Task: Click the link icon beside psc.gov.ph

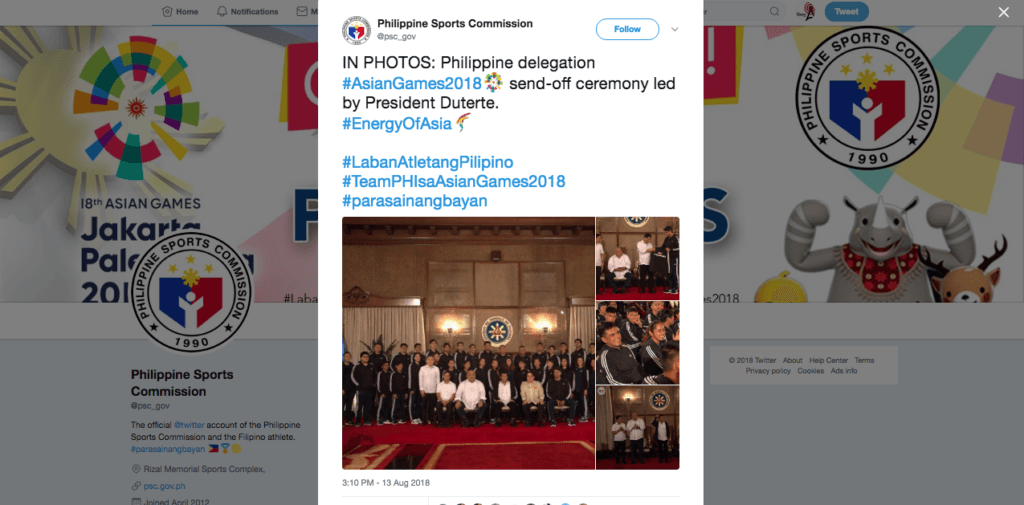Action: pos(136,486)
